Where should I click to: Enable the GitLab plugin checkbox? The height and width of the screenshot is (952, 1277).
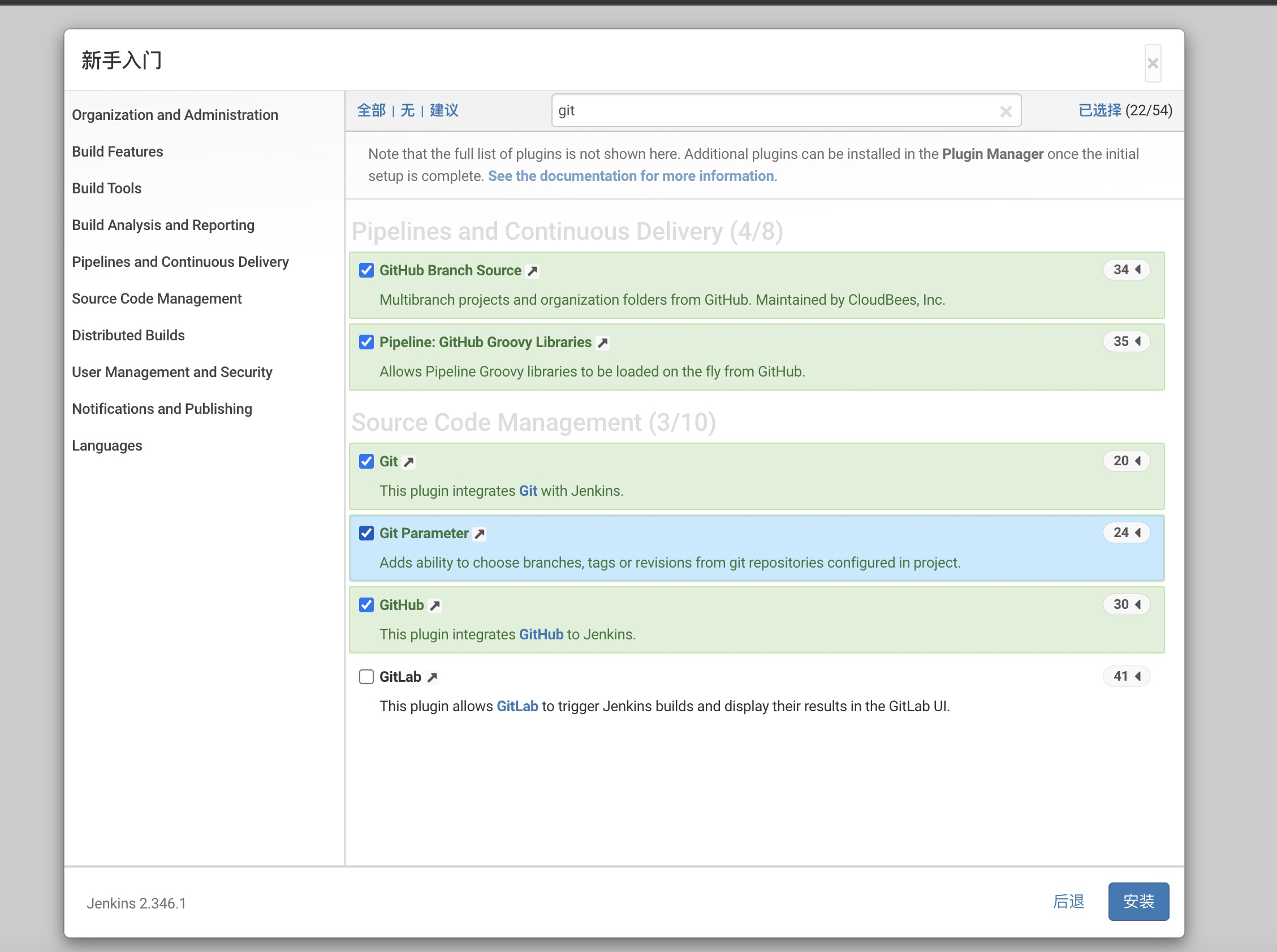[366, 677]
